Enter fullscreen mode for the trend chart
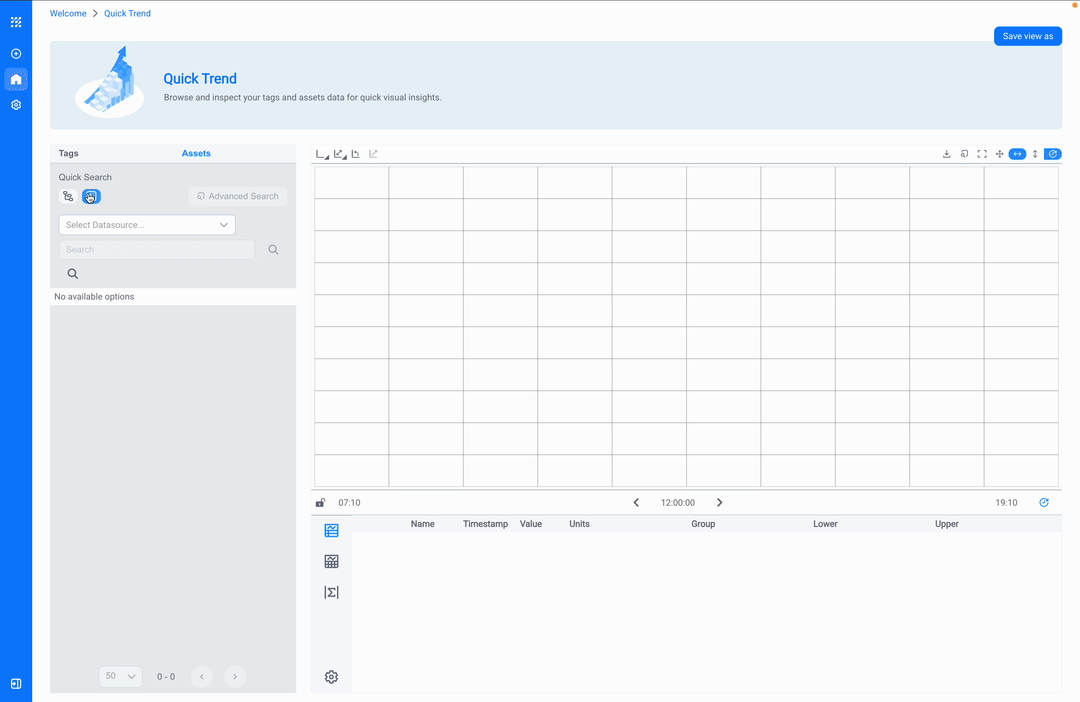Image resolution: width=1080 pixels, height=702 pixels. coord(982,154)
